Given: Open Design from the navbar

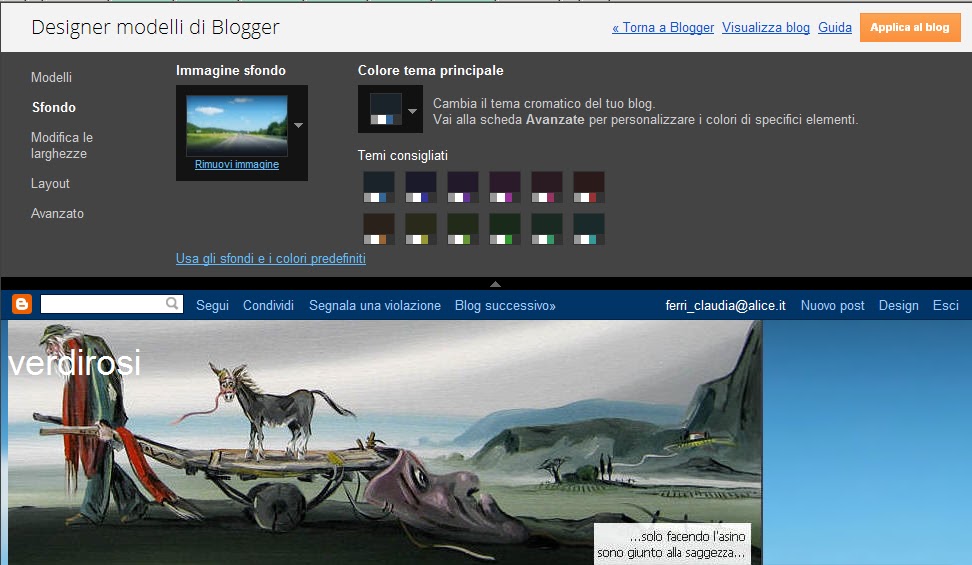Looking at the screenshot, I should (x=898, y=305).
